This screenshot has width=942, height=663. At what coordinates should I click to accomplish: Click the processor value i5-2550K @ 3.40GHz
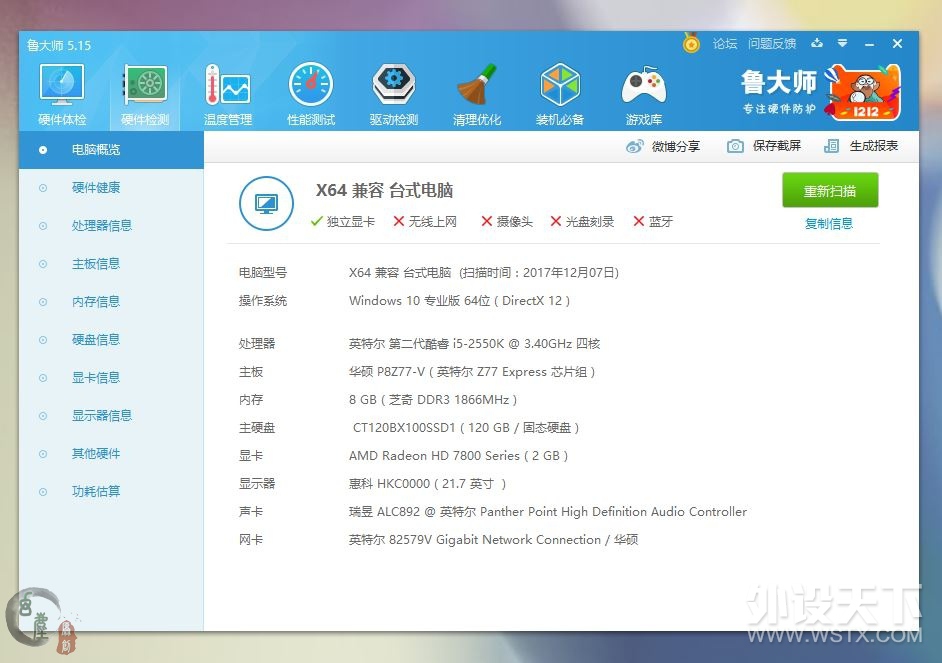pyautogui.click(x=475, y=344)
